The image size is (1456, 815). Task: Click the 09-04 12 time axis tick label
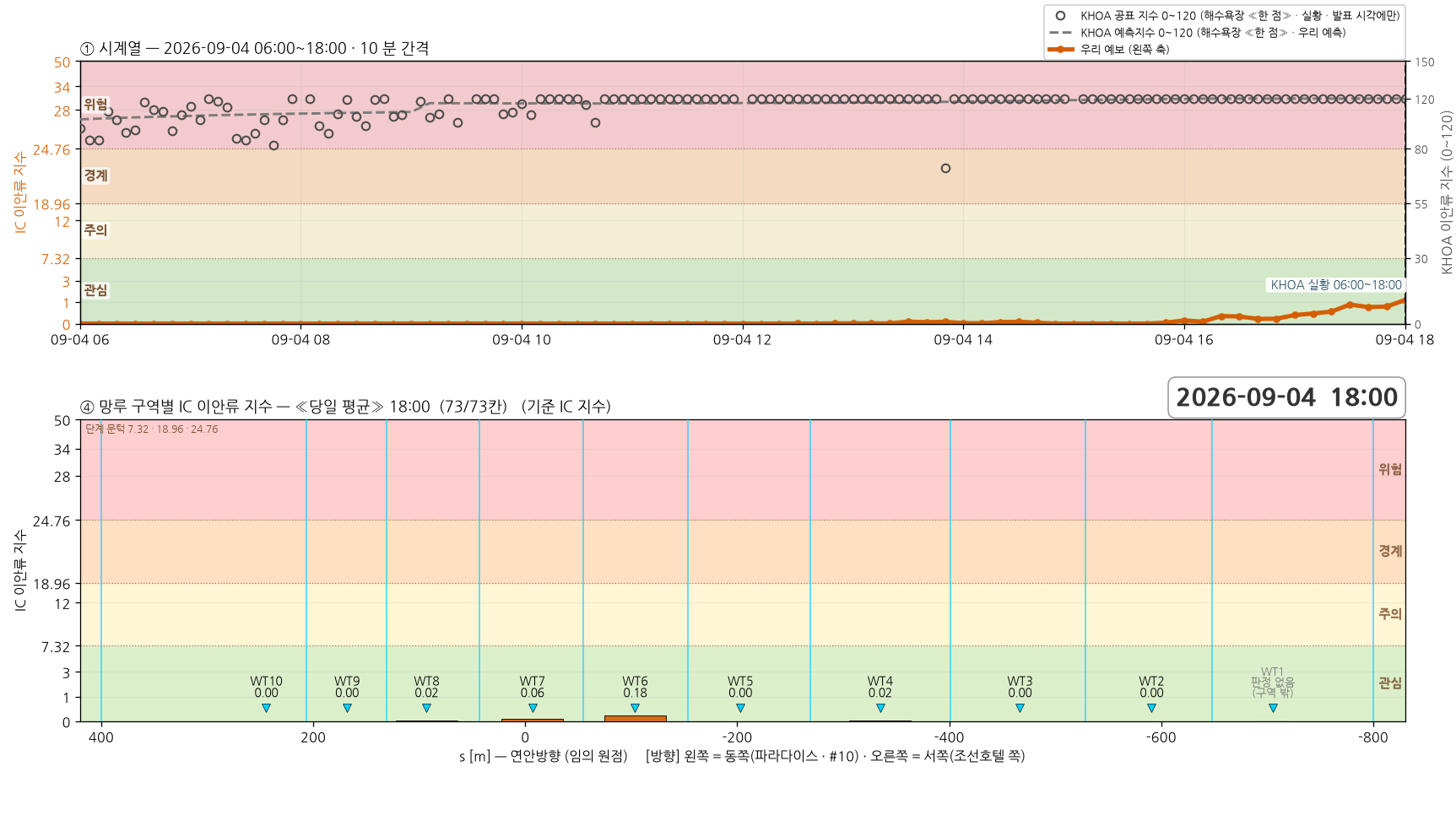[742, 340]
